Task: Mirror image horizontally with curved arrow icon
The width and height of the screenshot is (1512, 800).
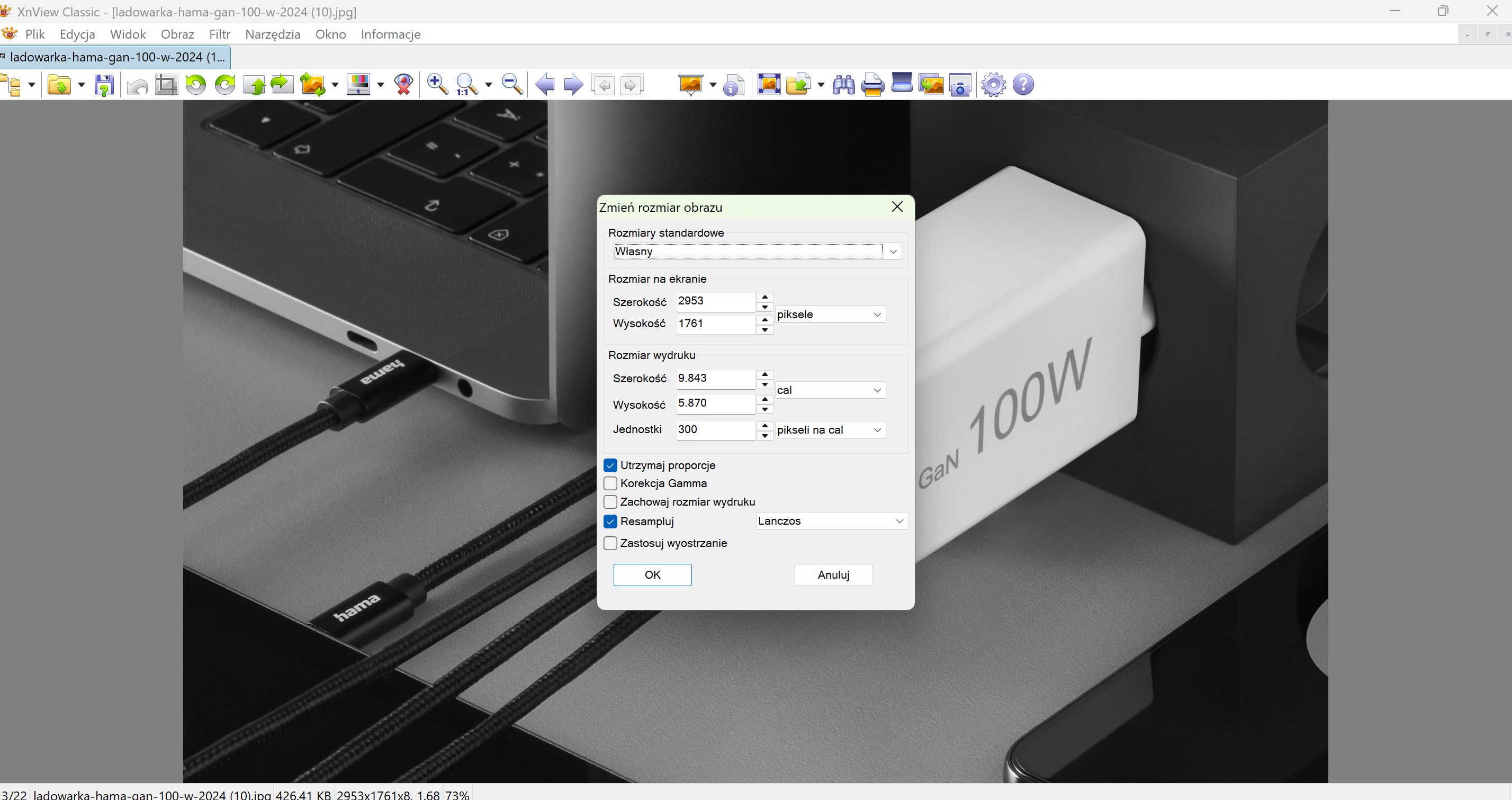Action: click(282, 85)
